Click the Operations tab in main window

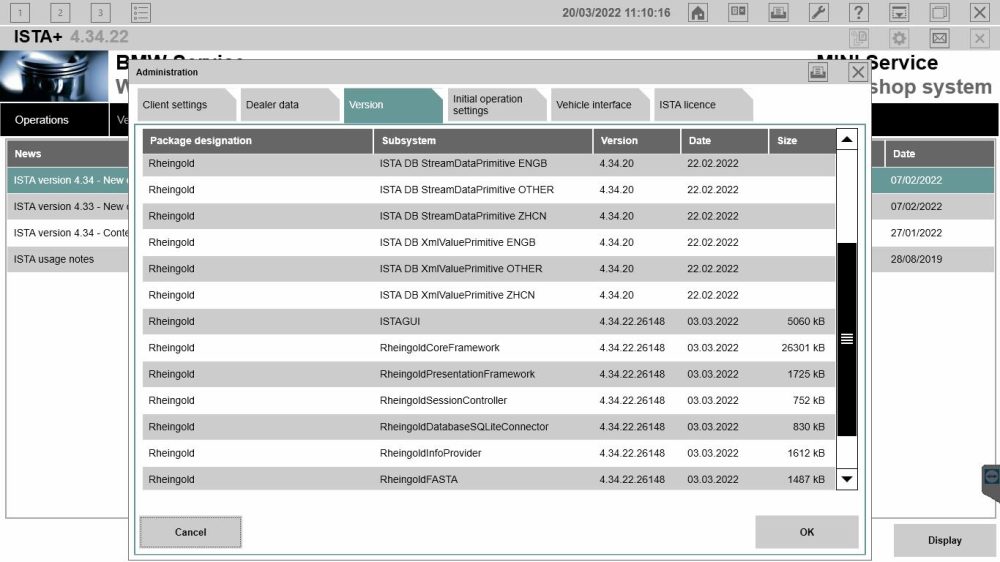55,120
